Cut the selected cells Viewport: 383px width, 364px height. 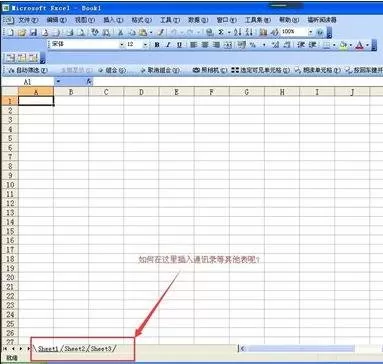[x=120, y=32]
